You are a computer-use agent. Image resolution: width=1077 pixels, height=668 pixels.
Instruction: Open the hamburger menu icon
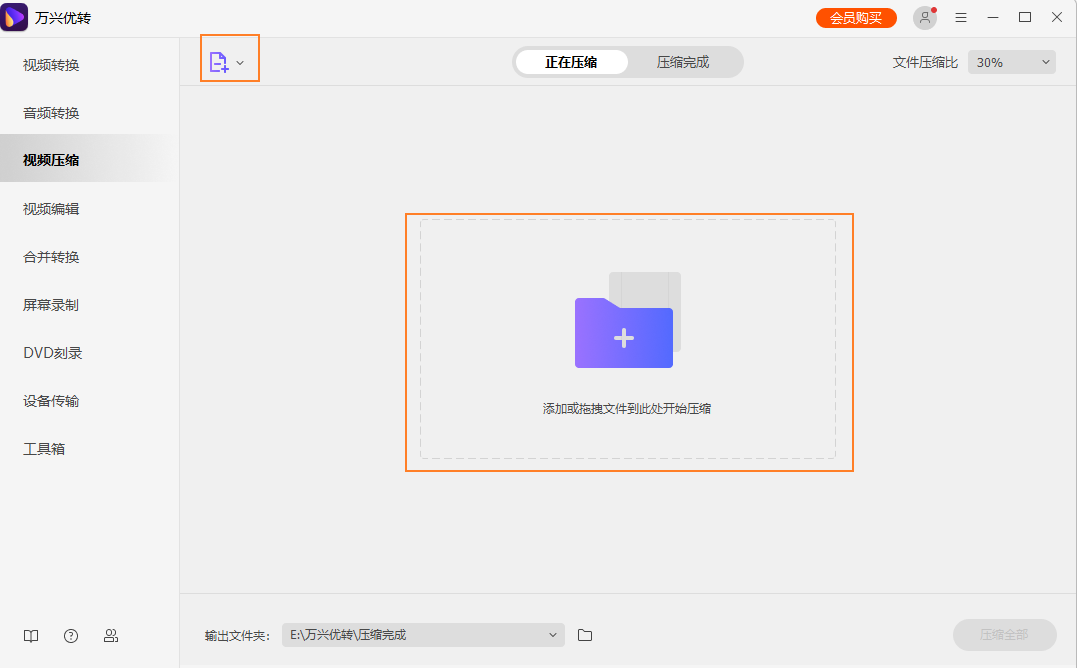click(961, 17)
